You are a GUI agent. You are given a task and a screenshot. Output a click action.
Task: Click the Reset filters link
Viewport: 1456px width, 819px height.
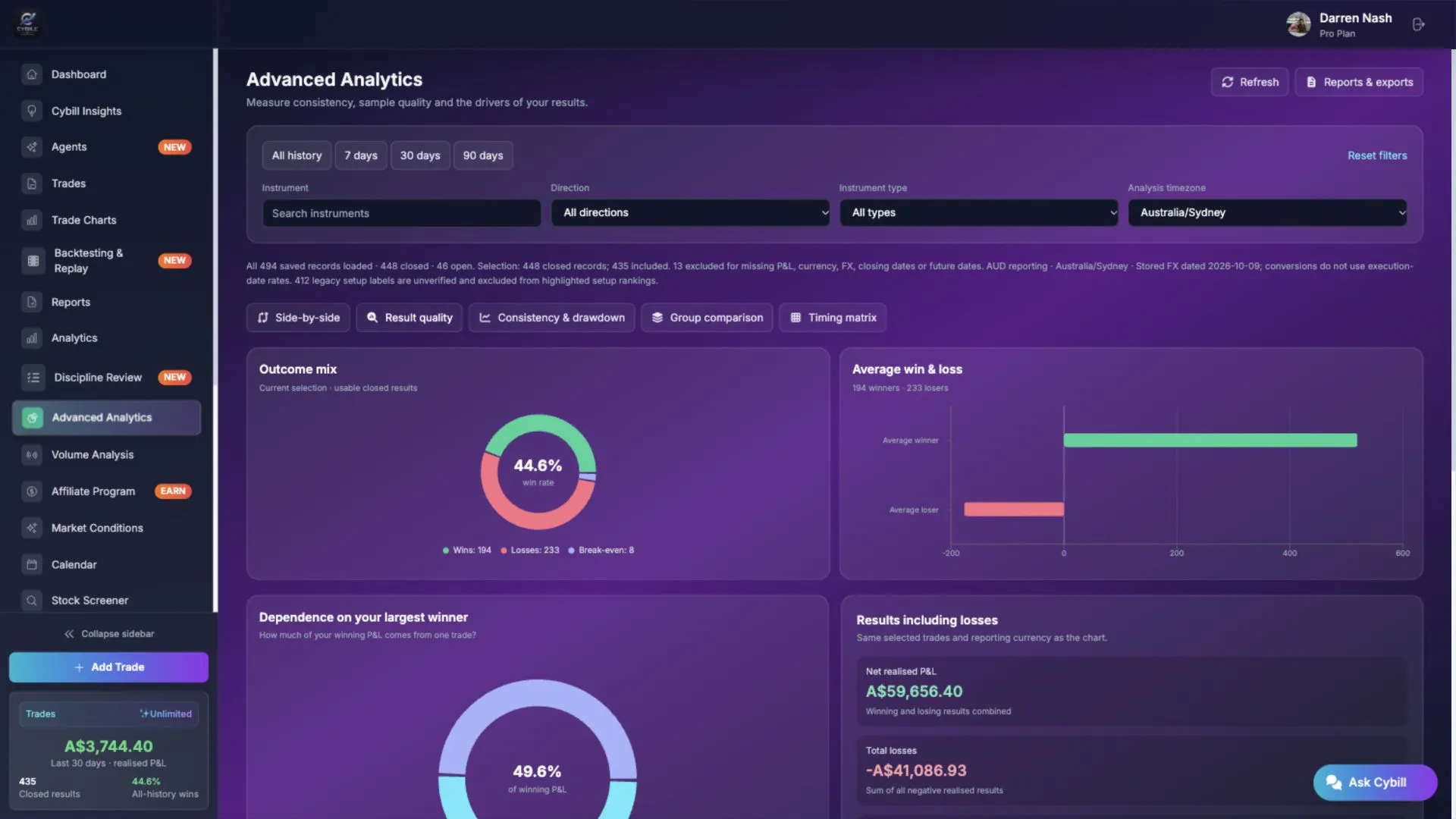[1377, 155]
